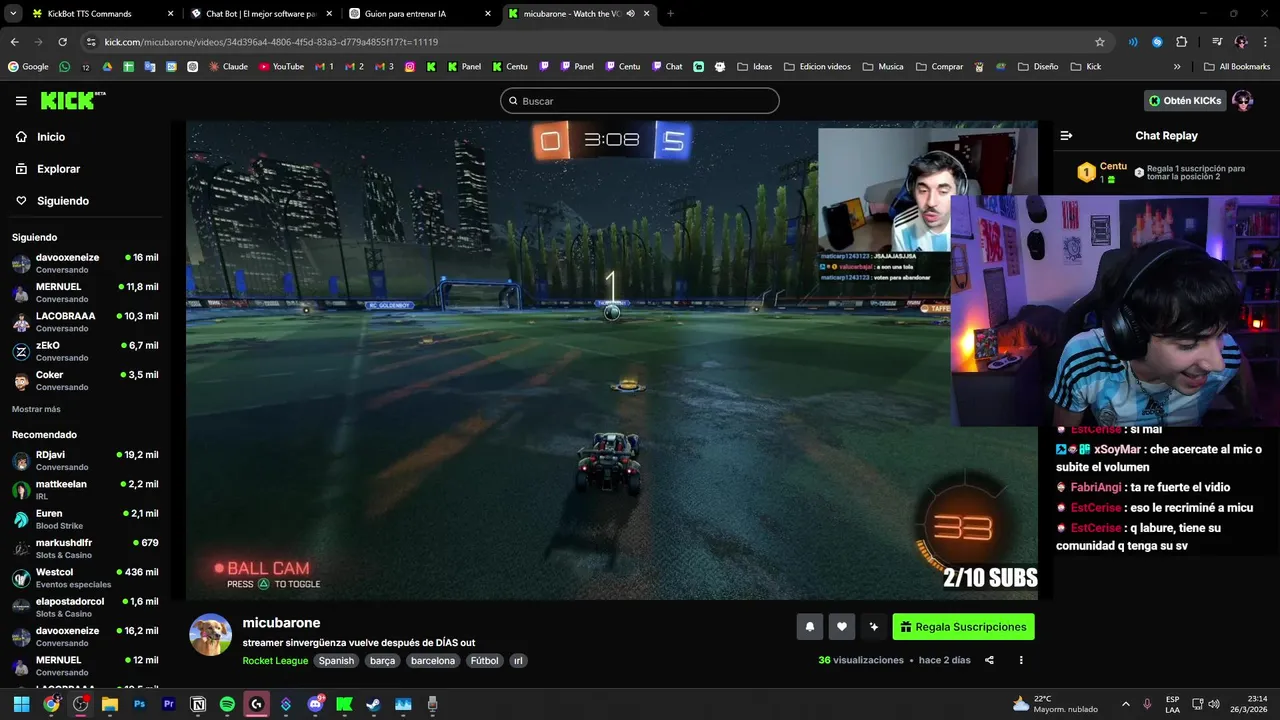
Task: Click the Rocket League category link
Action: coord(275,661)
